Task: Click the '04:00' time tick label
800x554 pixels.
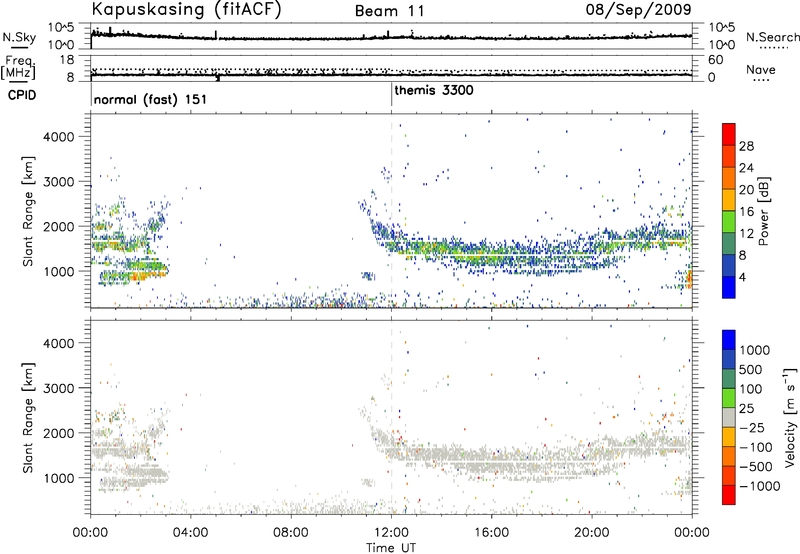Action: [x=191, y=533]
